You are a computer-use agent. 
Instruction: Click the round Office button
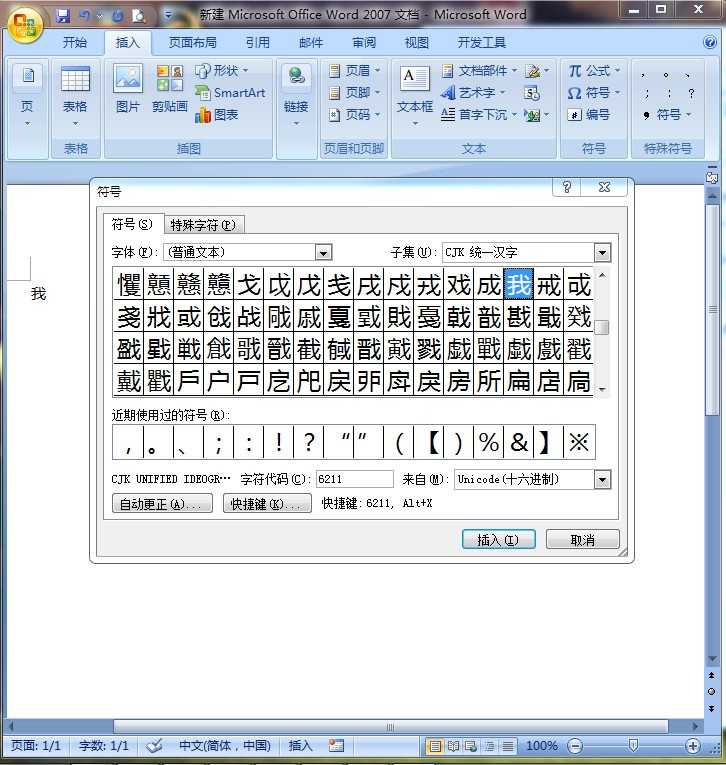24,25
